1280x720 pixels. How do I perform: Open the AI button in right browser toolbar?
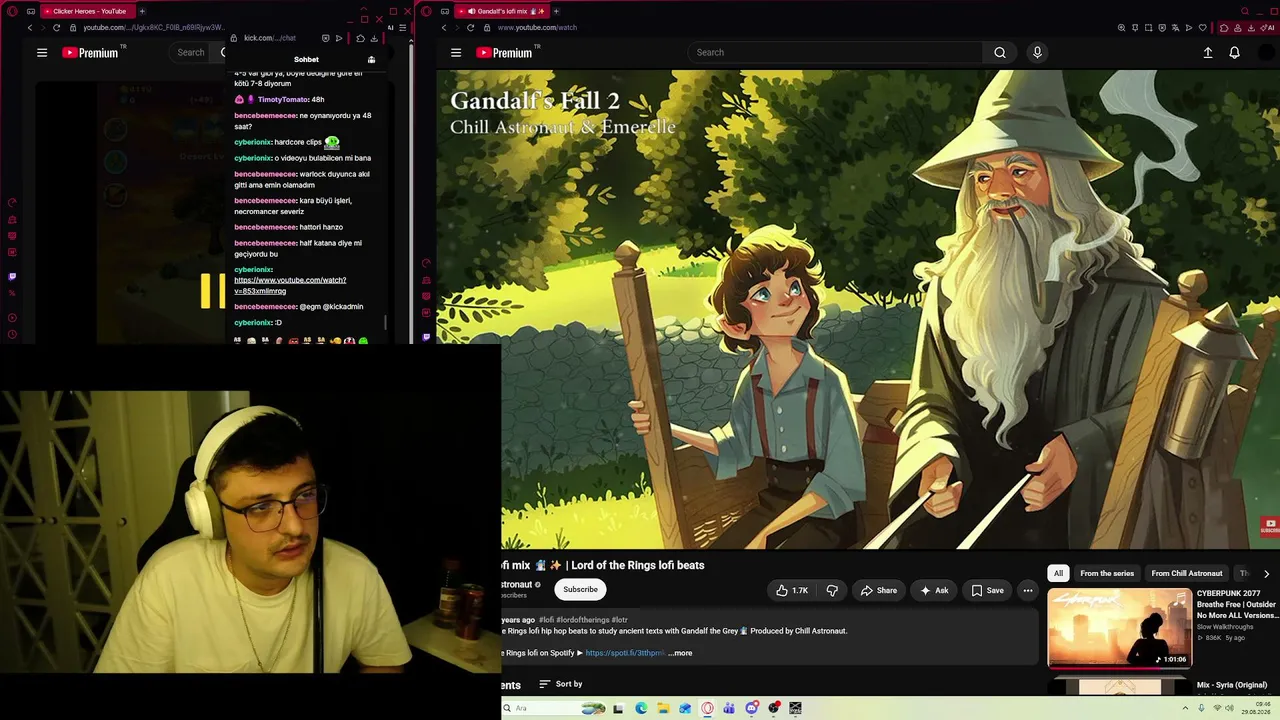[x=1267, y=28]
